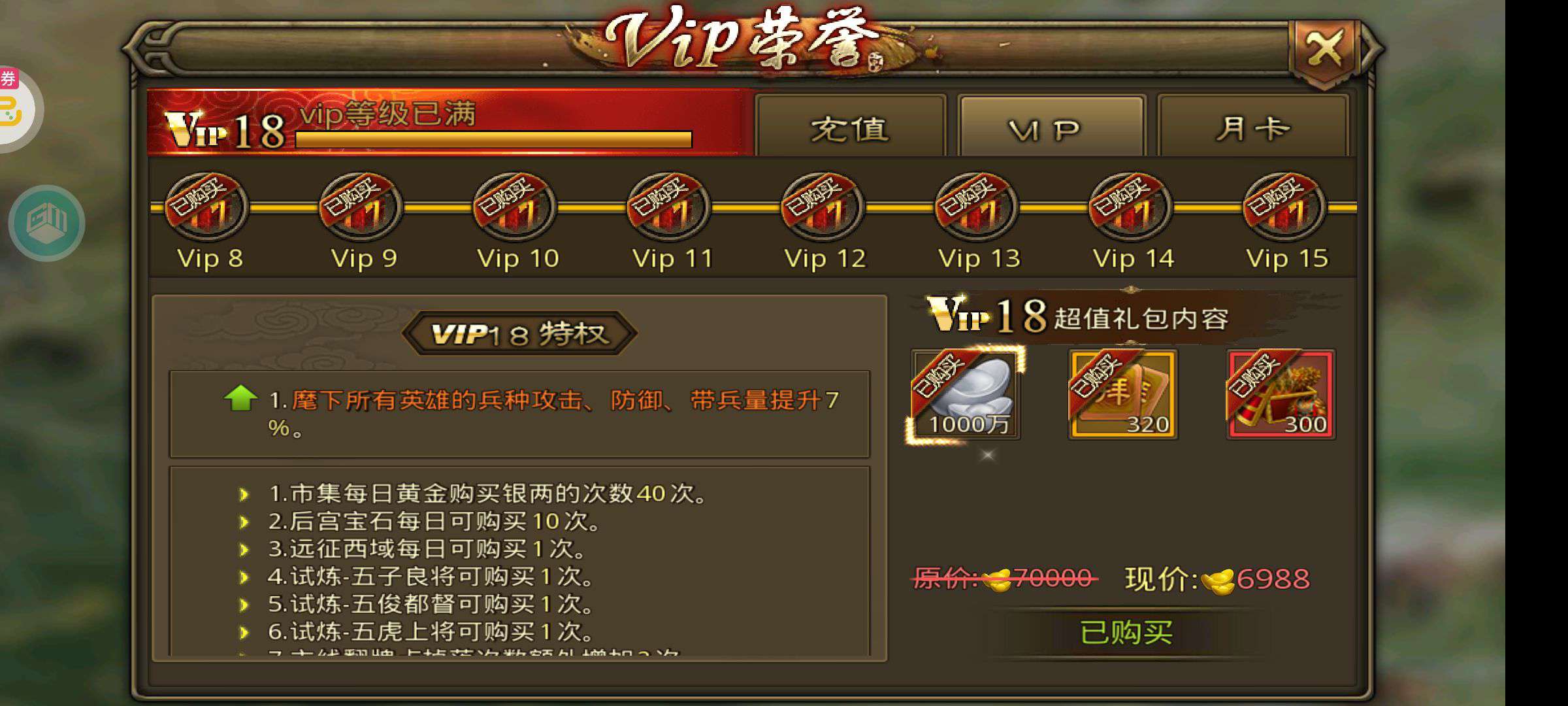Switch to the 充值 tab
1568x706 pixels.
851,127
